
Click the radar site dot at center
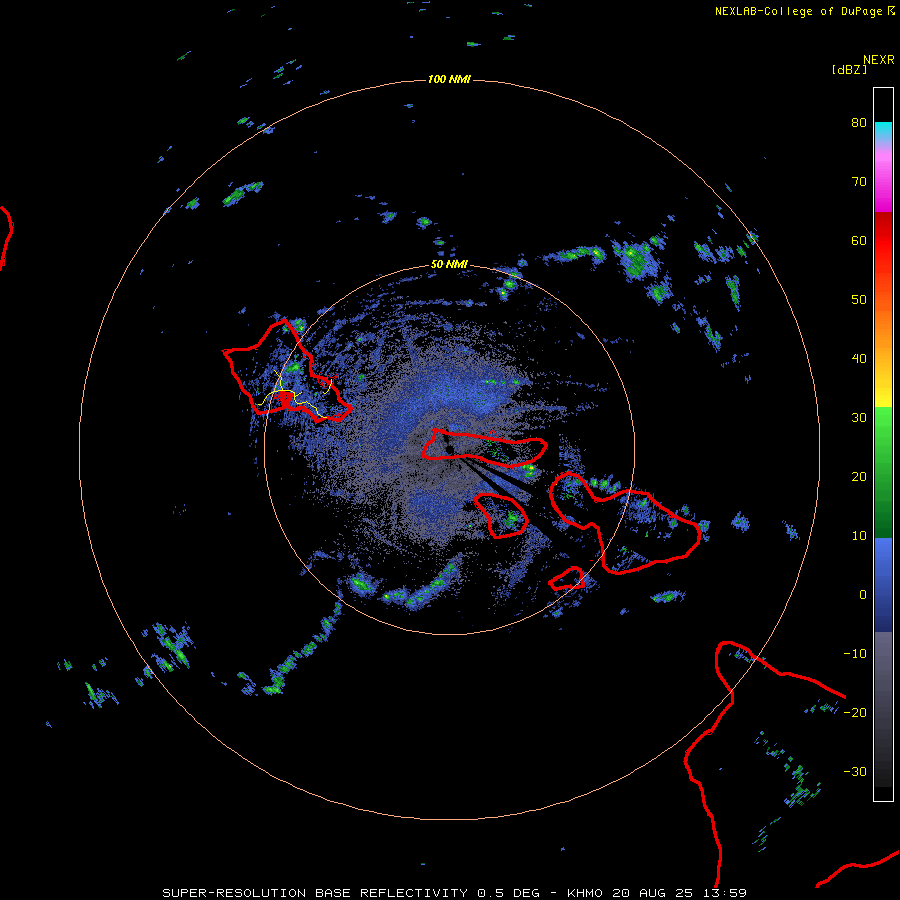point(450,449)
